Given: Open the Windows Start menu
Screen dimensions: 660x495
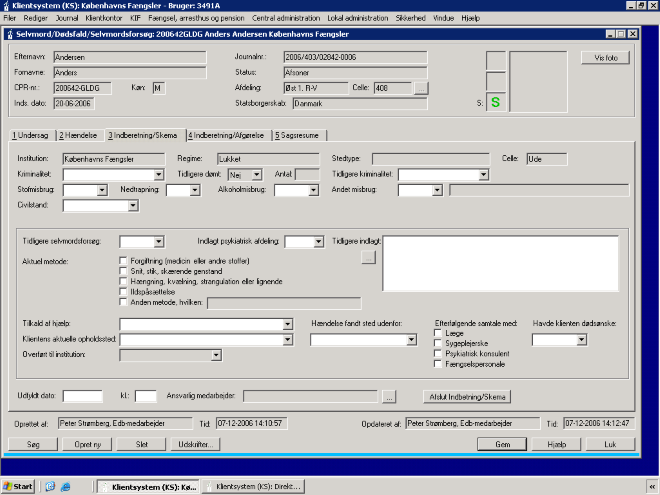Looking at the screenshot, I should [18, 486].
